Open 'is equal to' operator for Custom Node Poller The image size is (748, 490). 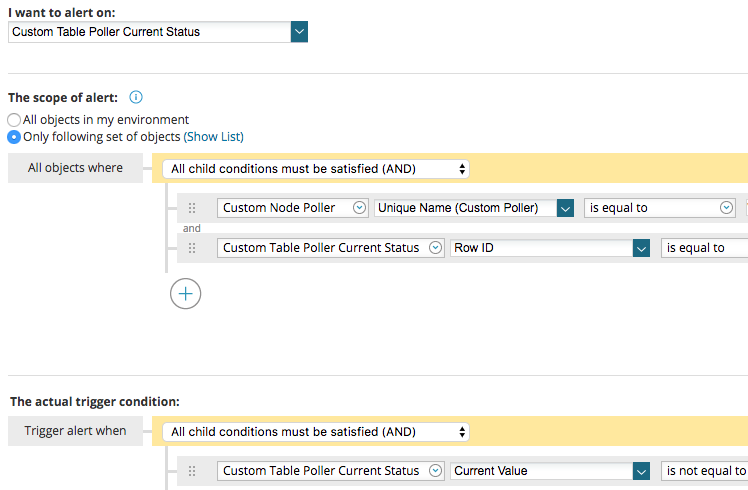pyautogui.click(x=660, y=208)
